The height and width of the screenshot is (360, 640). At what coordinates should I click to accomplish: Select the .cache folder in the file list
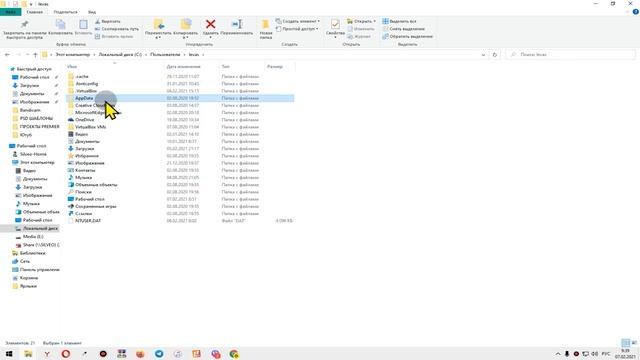(82, 76)
